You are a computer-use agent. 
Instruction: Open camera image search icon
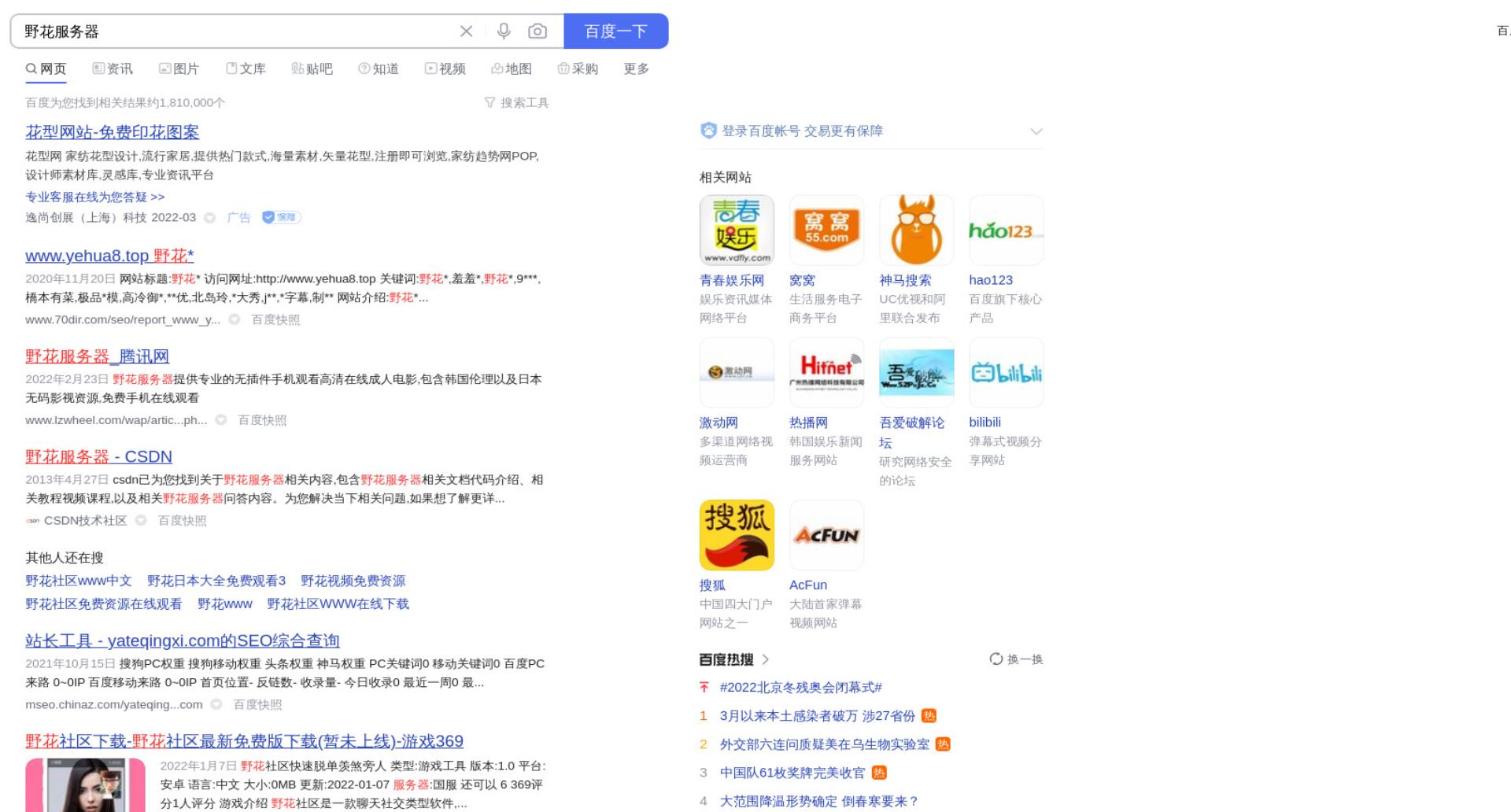(538, 31)
